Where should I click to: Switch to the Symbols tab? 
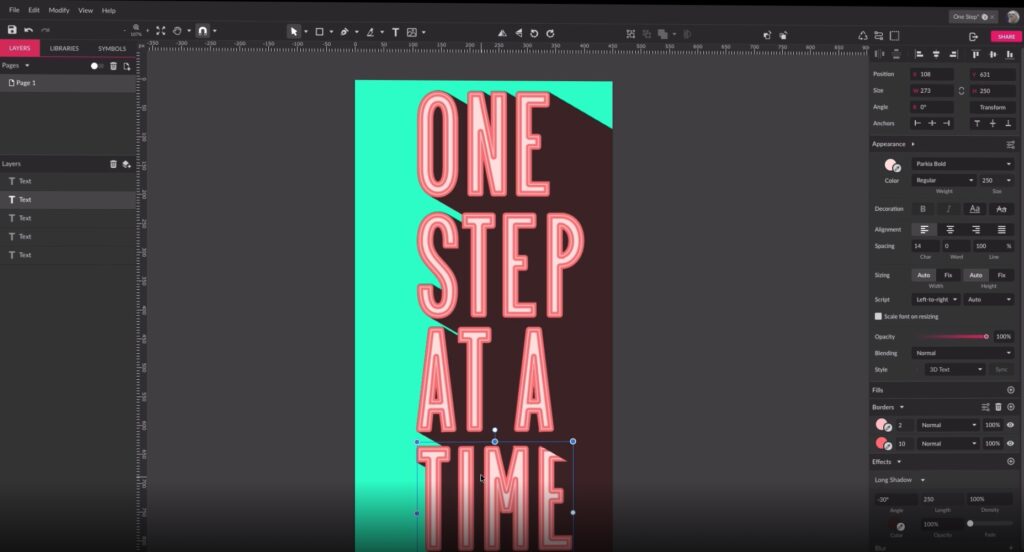pos(112,48)
